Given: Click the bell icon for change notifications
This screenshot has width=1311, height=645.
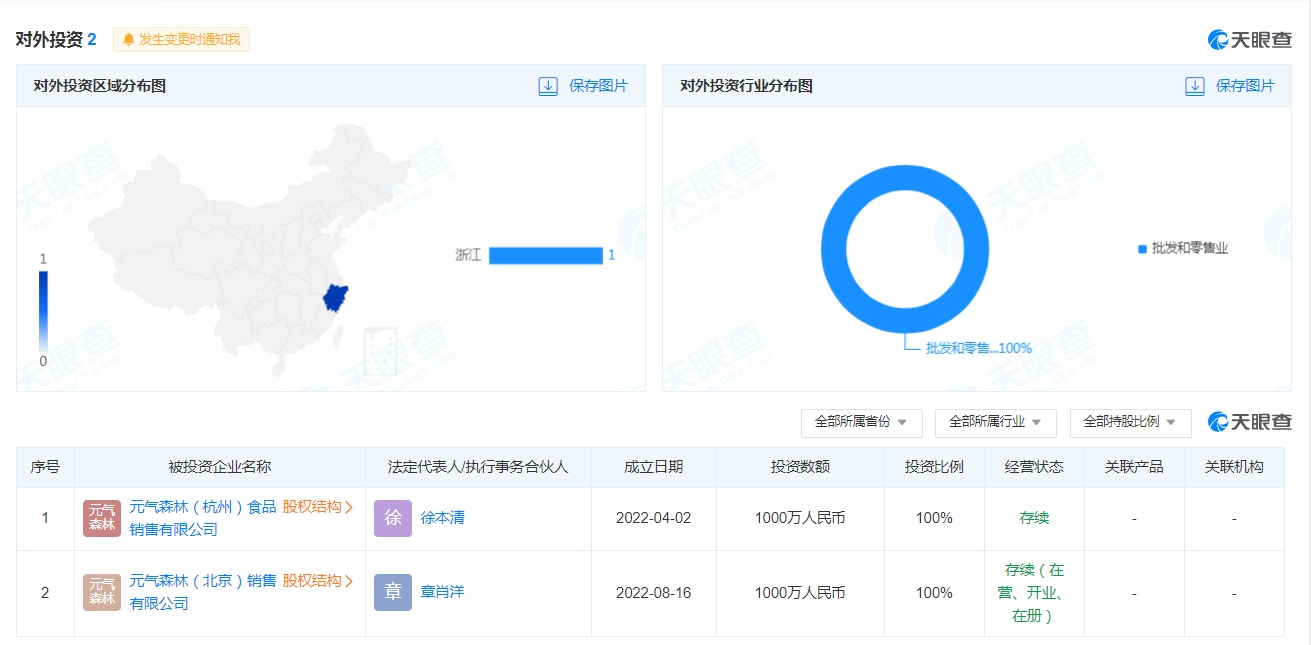Looking at the screenshot, I should [x=128, y=40].
